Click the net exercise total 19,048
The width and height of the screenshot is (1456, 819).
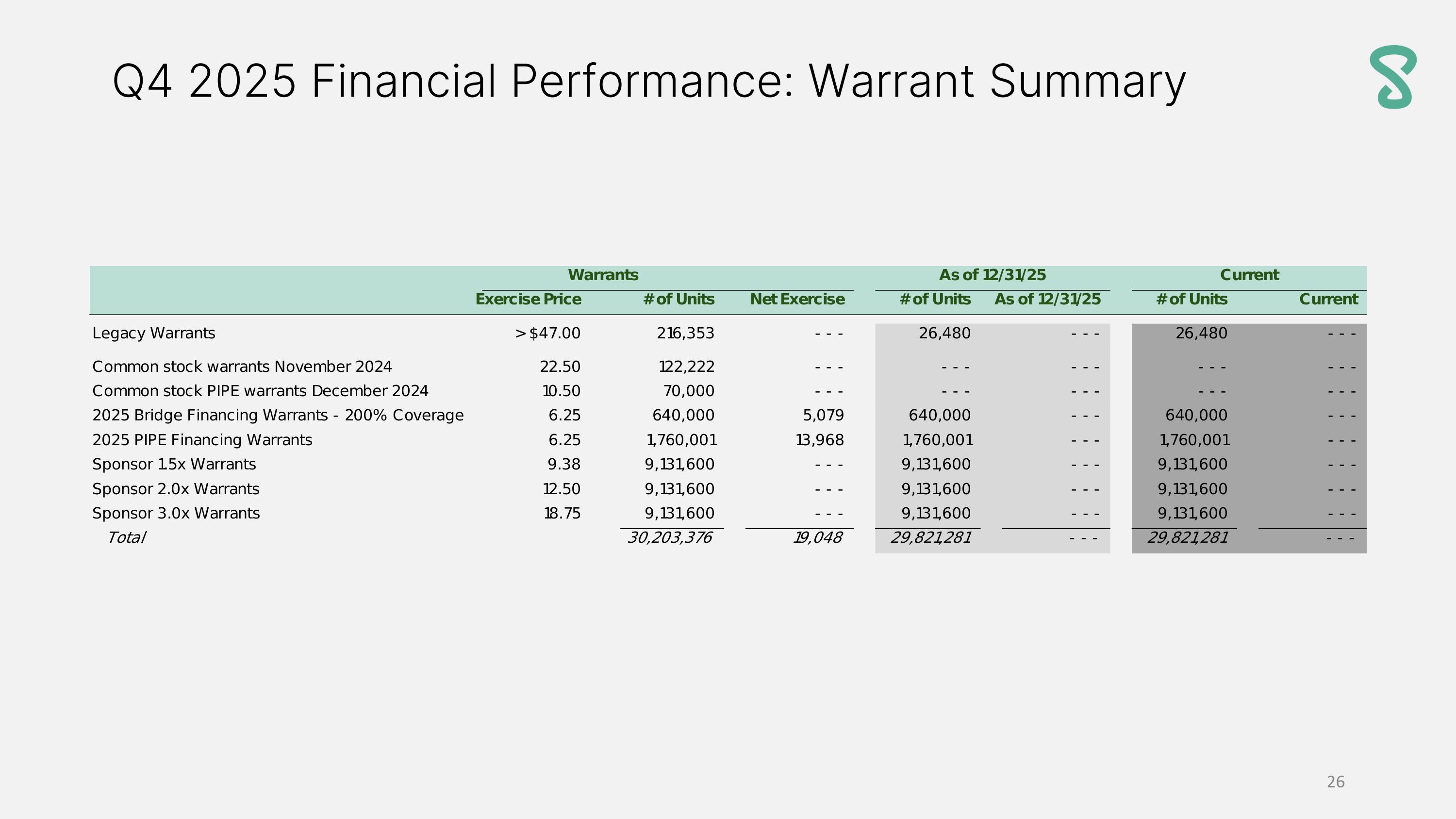click(x=817, y=537)
